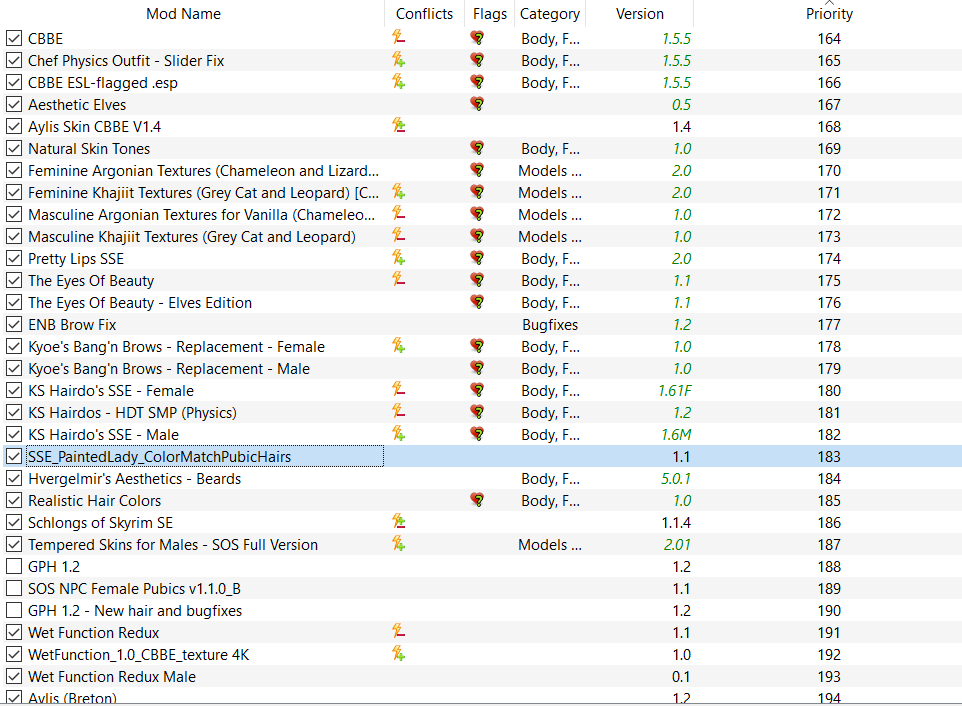Tick GPH 1.2 New hair and bugfixes checkbox

click(x=13, y=610)
